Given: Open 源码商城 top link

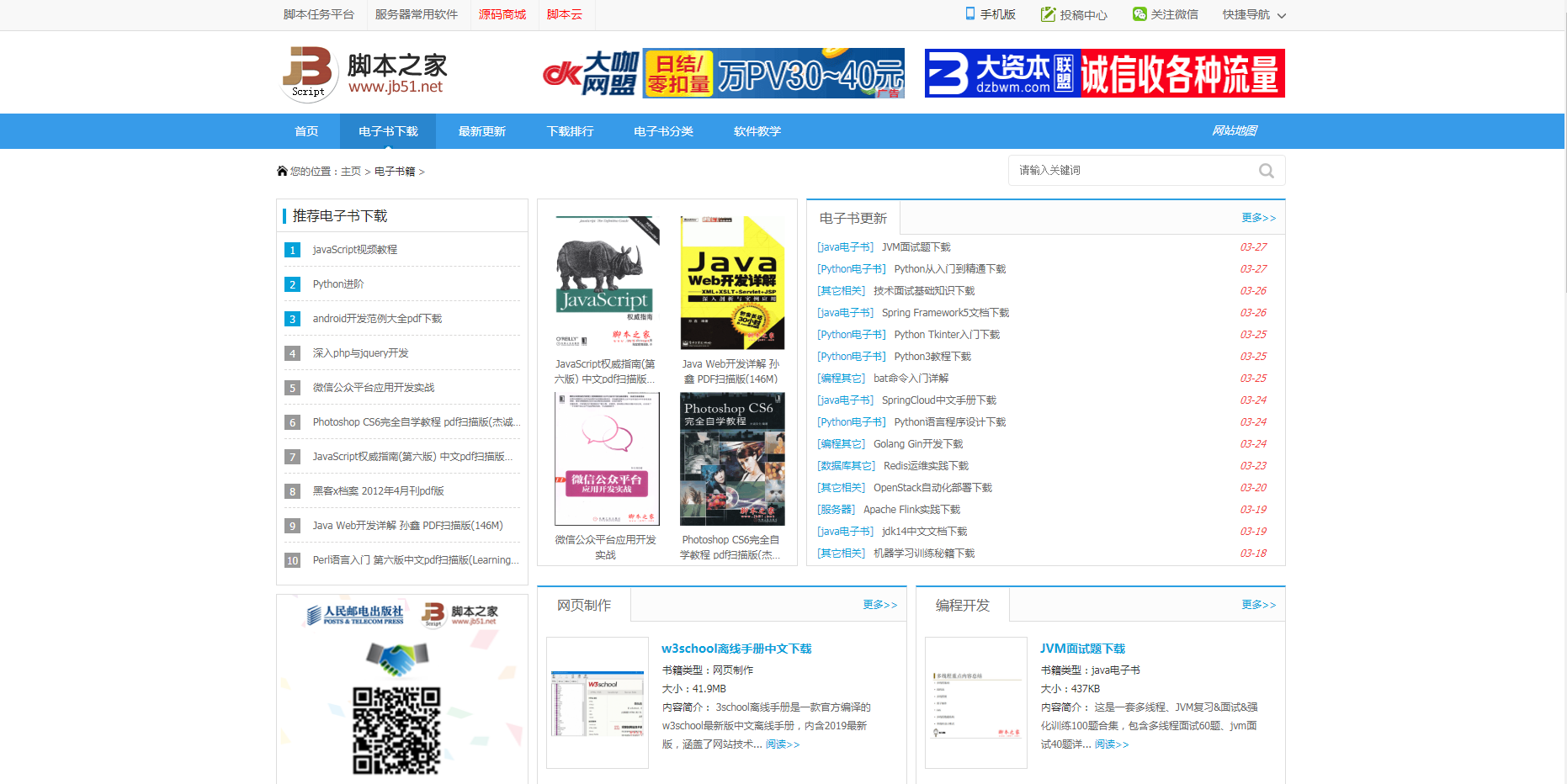Looking at the screenshot, I should click(x=502, y=14).
